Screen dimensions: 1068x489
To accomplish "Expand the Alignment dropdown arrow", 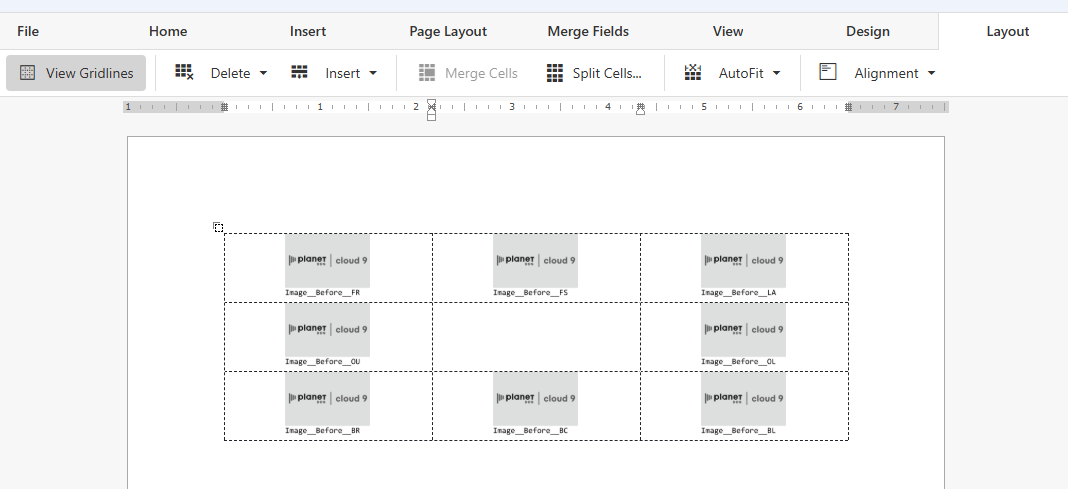I will 932,73.
